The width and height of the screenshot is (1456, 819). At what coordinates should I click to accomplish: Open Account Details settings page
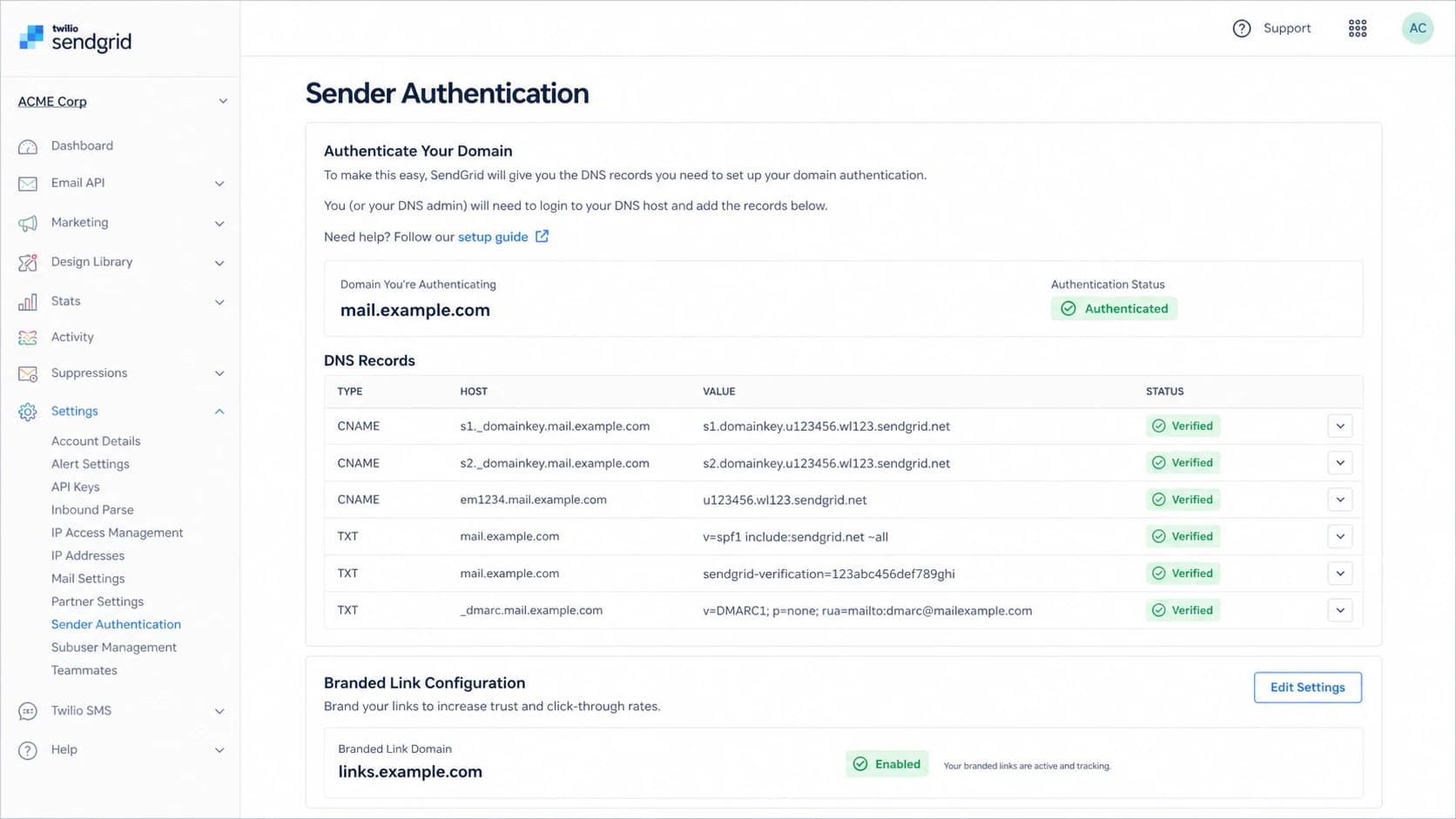[x=96, y=441]
